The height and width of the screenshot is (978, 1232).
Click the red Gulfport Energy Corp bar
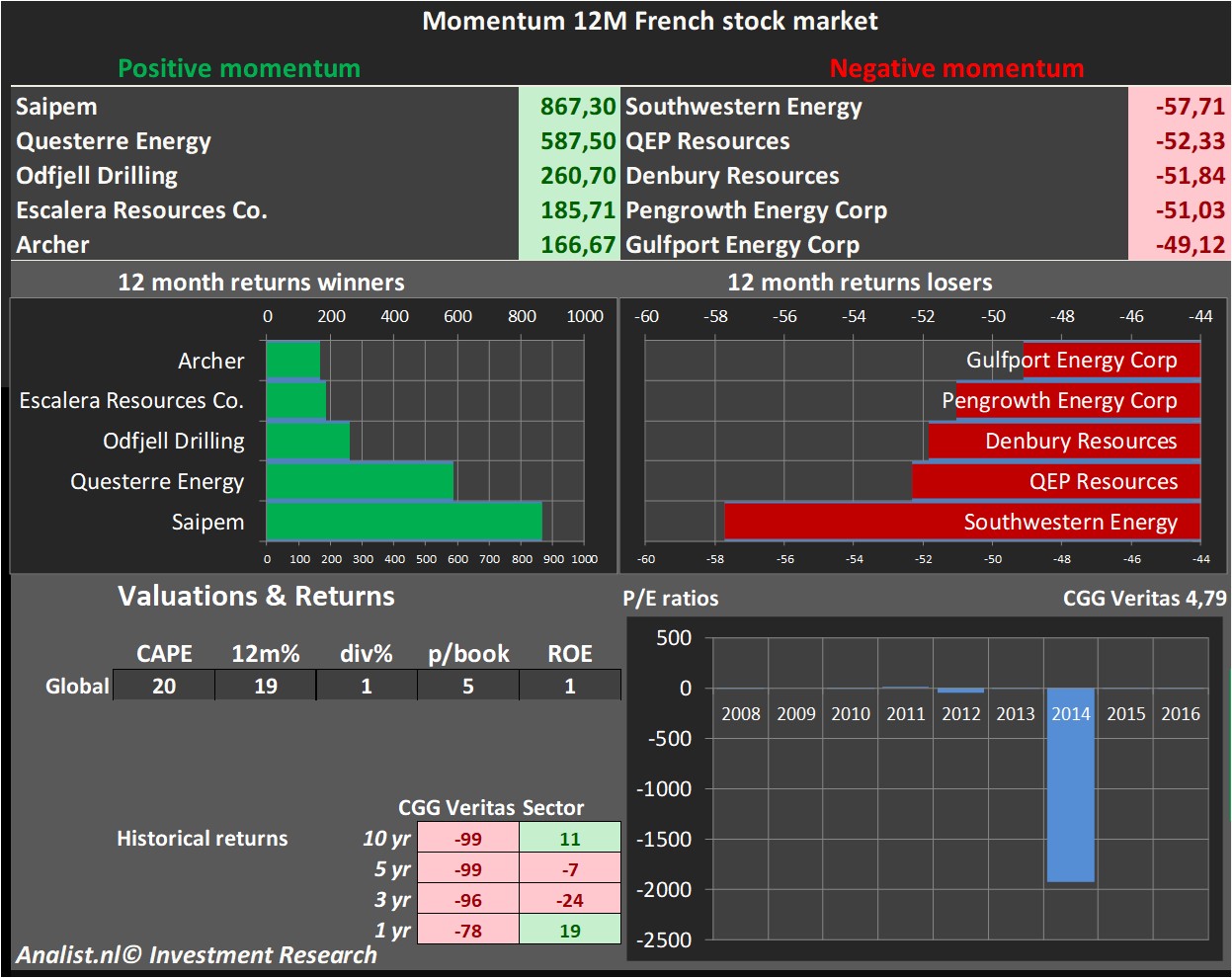(1111, 360)
